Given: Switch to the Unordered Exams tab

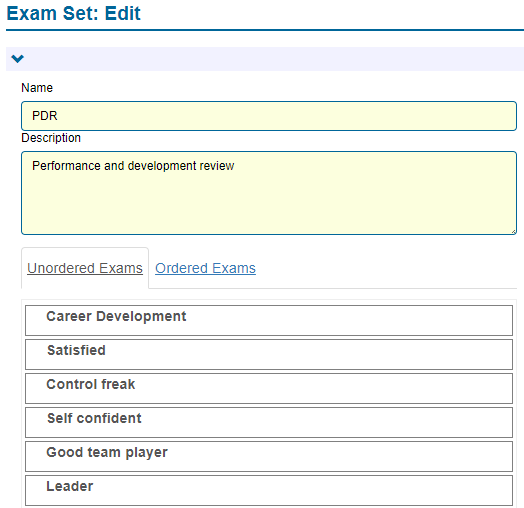Looking at the screenshot, I should pyautogui.click(x=85, y=268).
